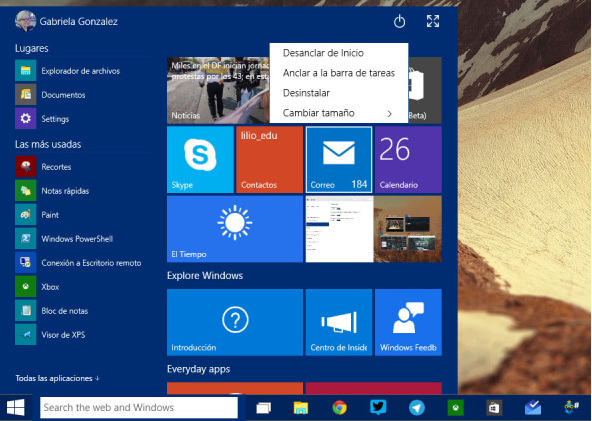Open El Tiempo weather tile
The height and width of the screenshot is (421, 592).
[x=235, y=229]
